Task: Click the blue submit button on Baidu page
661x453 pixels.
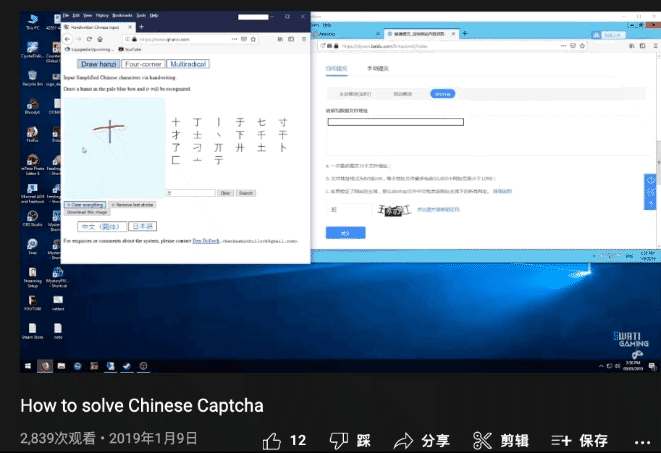Action: pyautogui.click(x=344, y=232)
